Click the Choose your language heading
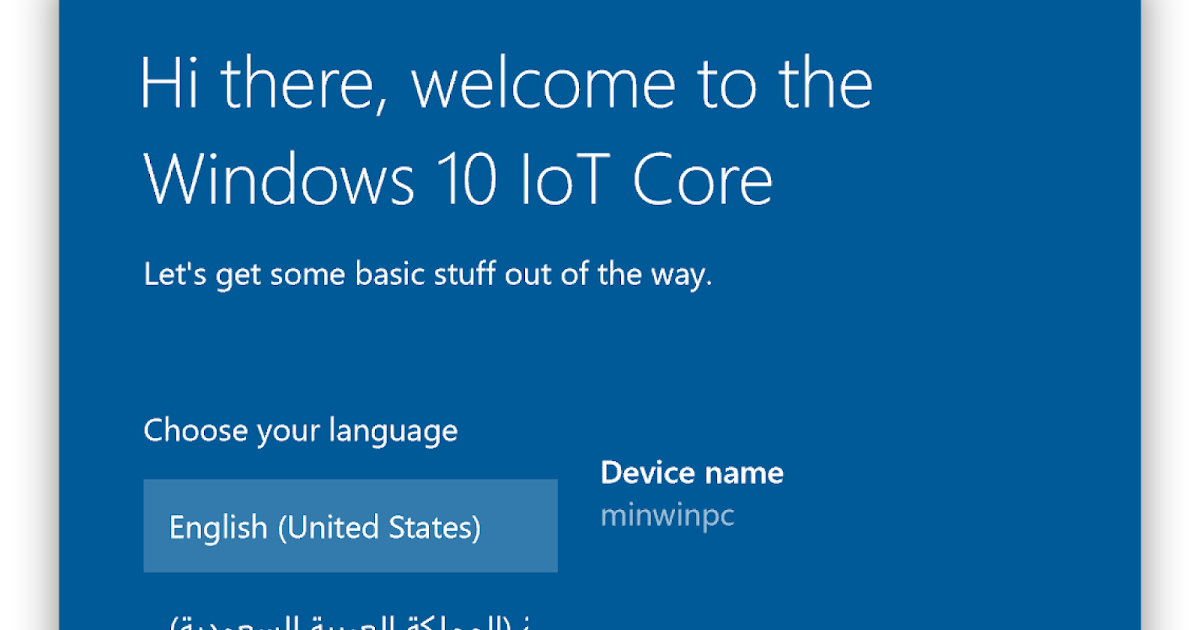Image resolution: width=1200 pixels, height=630 pixels. (300, 430)
